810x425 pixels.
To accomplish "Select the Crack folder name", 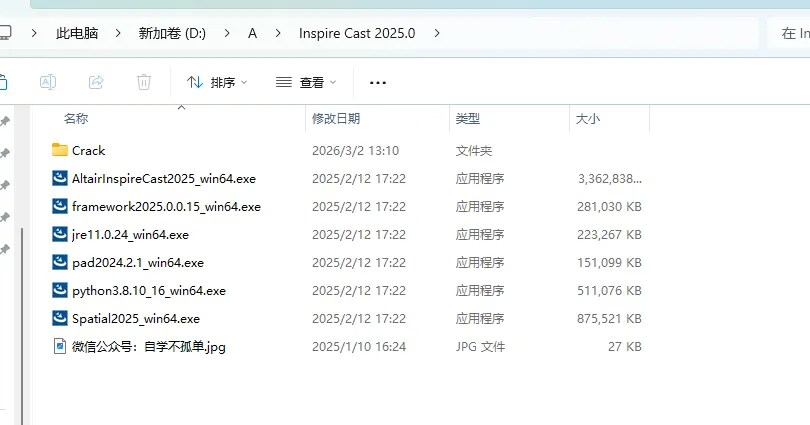I will coord(88,151).
